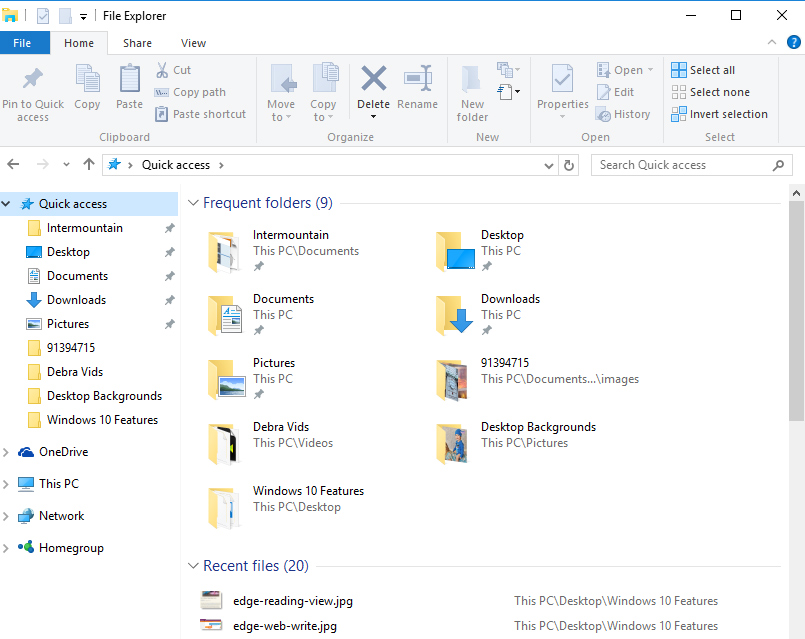This screenshot has width=805, height=639.
Task: Click Edit in the Open group
Action: [x=615, y=92]
